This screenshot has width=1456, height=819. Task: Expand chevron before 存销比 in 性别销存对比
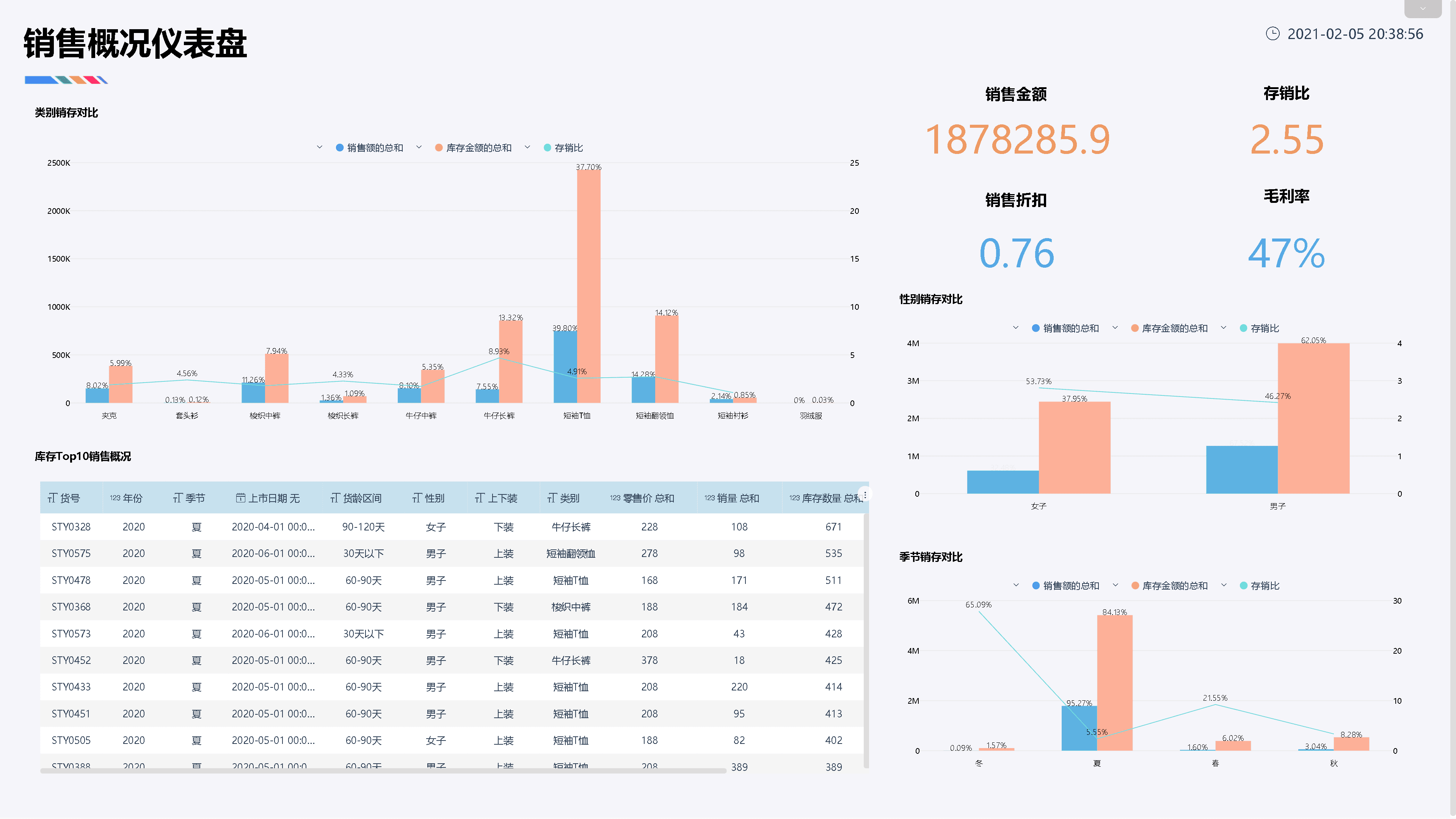[x=1224, y=328]
